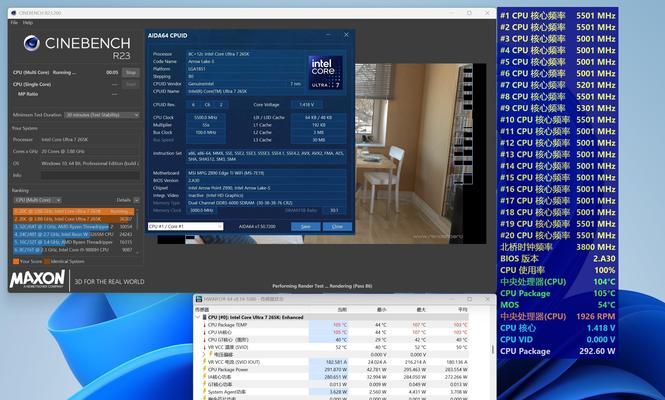Click the Close button in AIDA64 CPUID
The width and height of the screenshot is (665, 400).
click(x=337, y=227)
